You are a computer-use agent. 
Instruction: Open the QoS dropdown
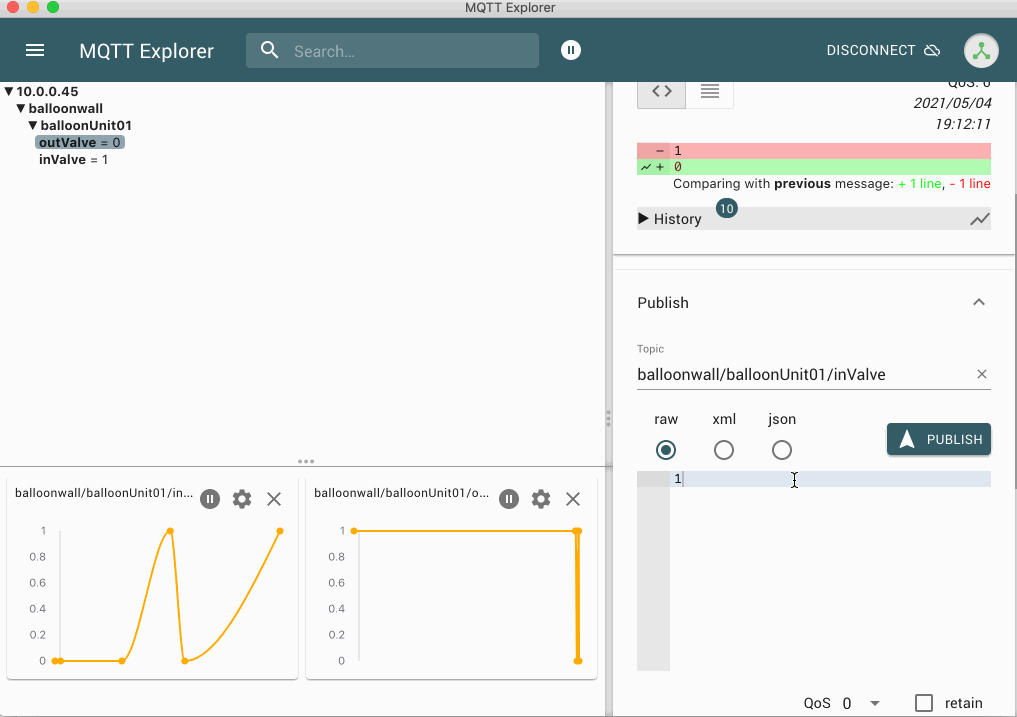point(860,703)
